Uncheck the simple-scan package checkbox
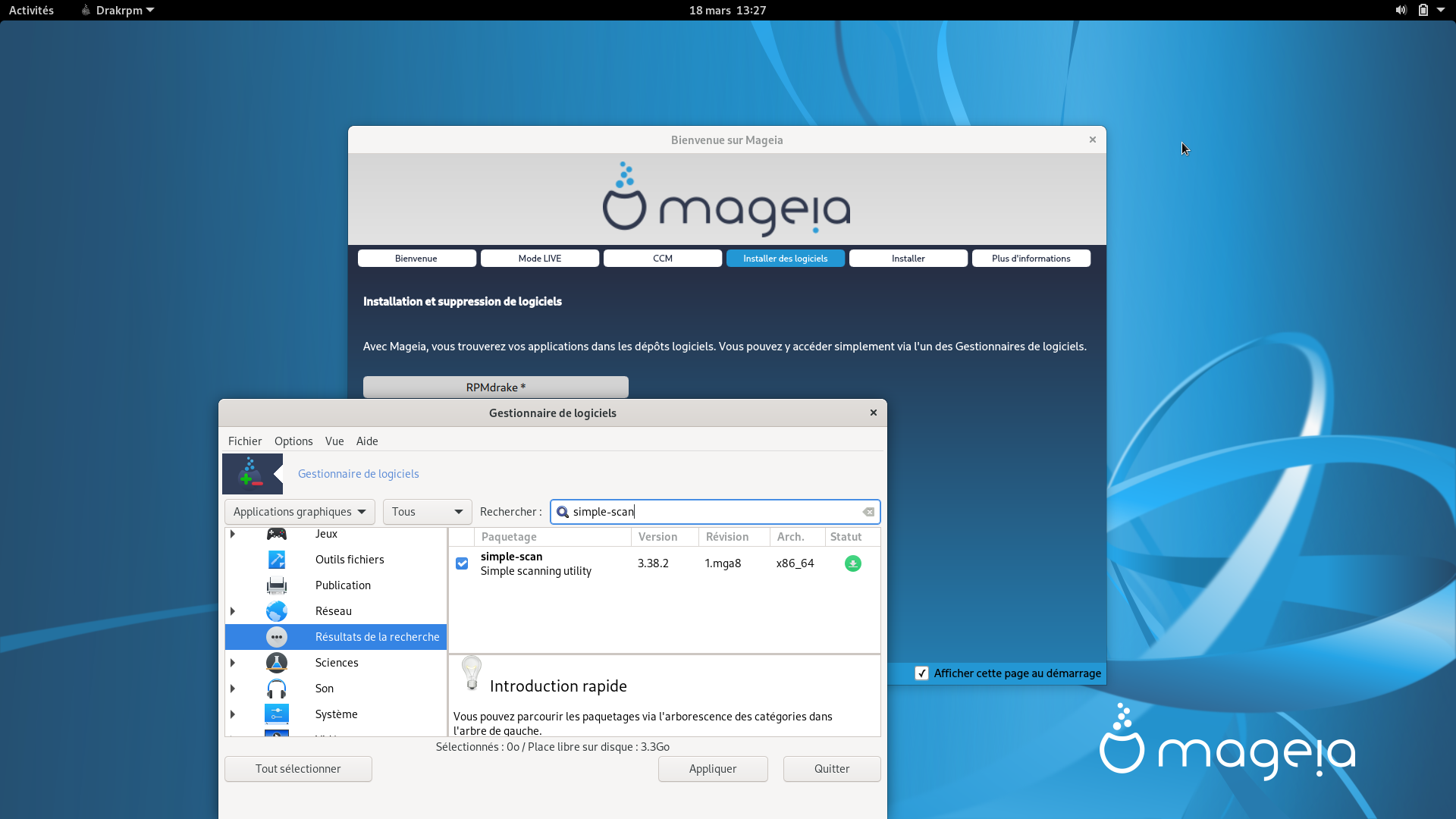The width and height of the screenshot is (1456, 819). pos(462,563)
